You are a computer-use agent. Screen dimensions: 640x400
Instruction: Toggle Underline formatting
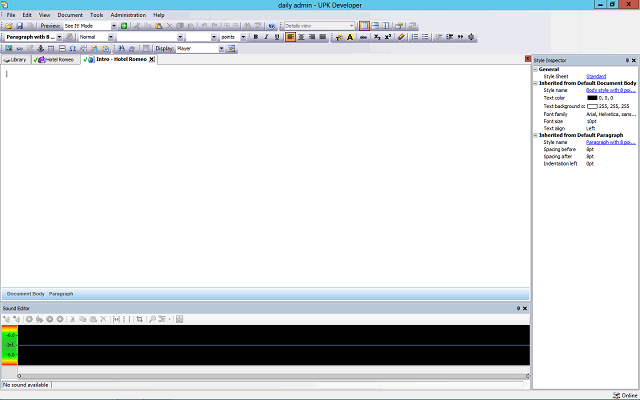(277, 37)
